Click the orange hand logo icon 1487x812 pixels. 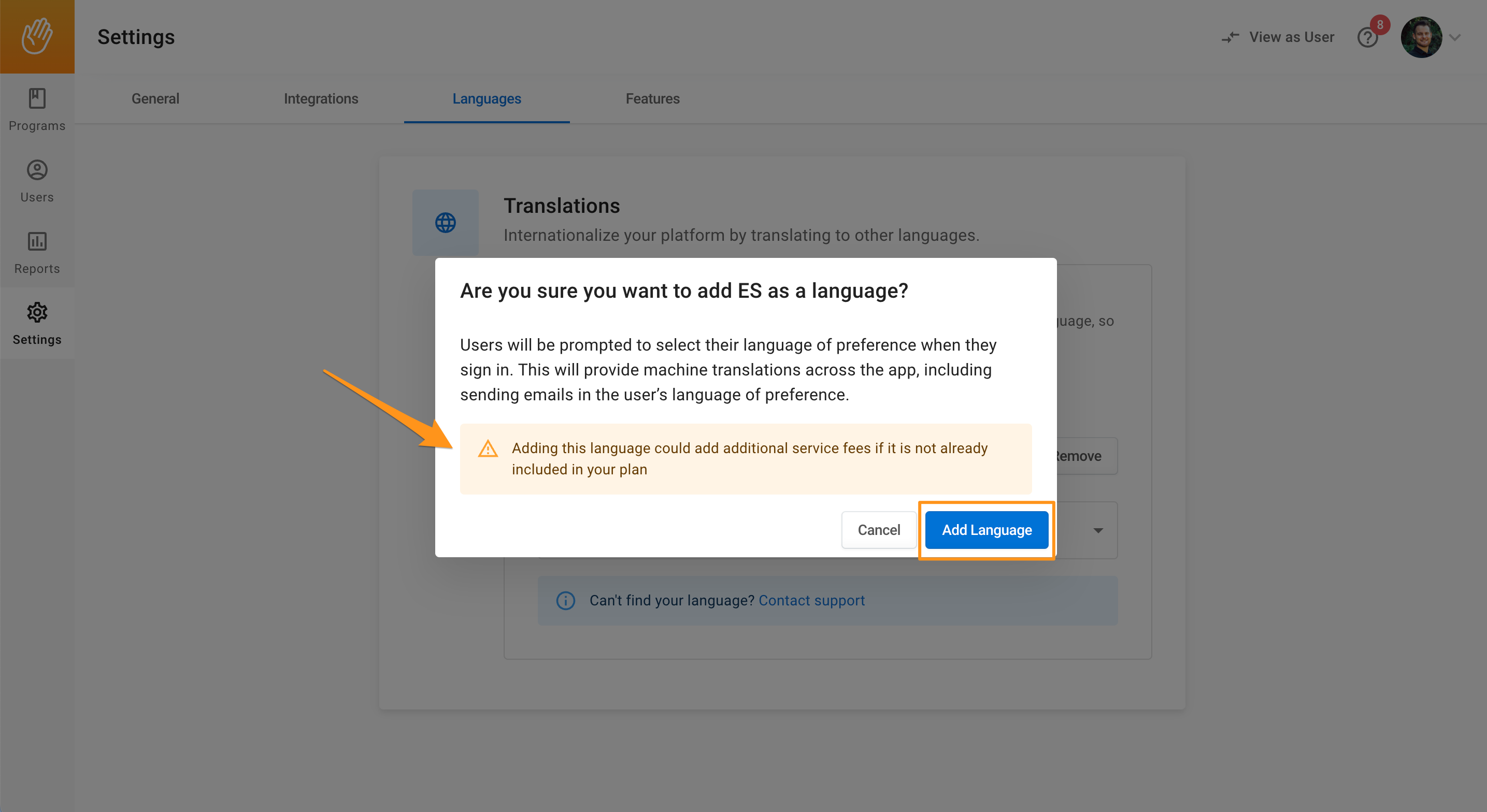pyautogui.click(x=37, y=36)
